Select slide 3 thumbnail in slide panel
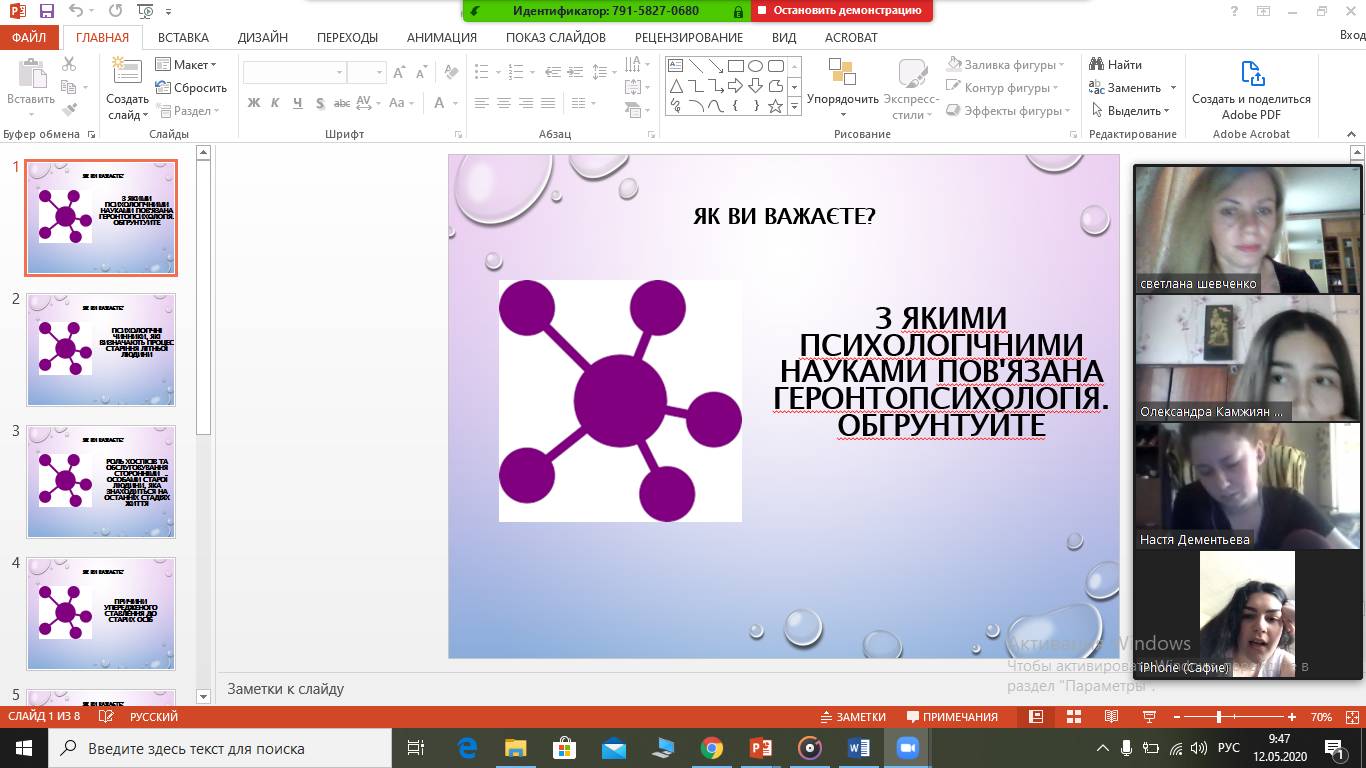Image resolution: width=1366 pixels, height=768 pixels. coord(101,481)
